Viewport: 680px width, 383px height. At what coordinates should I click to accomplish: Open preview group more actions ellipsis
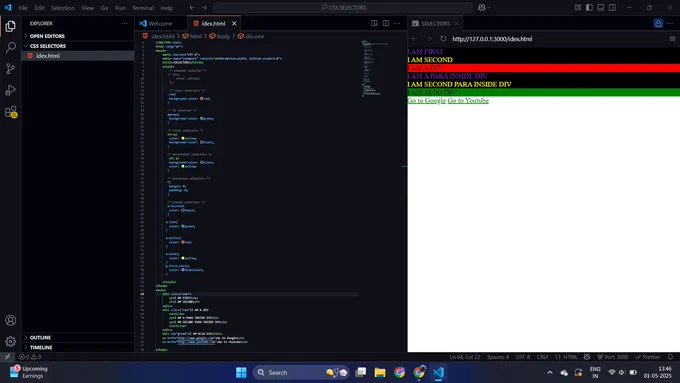[670, 23]
